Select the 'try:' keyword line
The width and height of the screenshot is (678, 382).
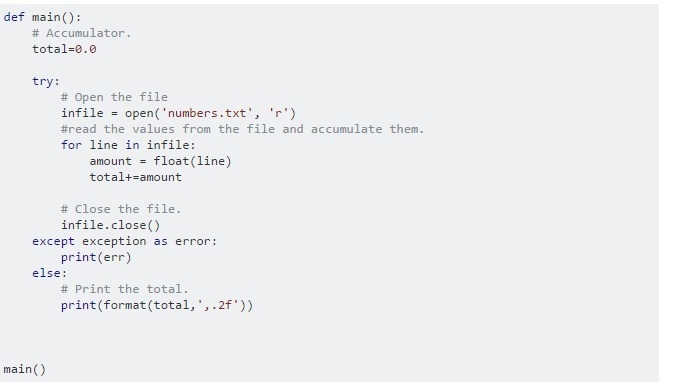point(46,81)
